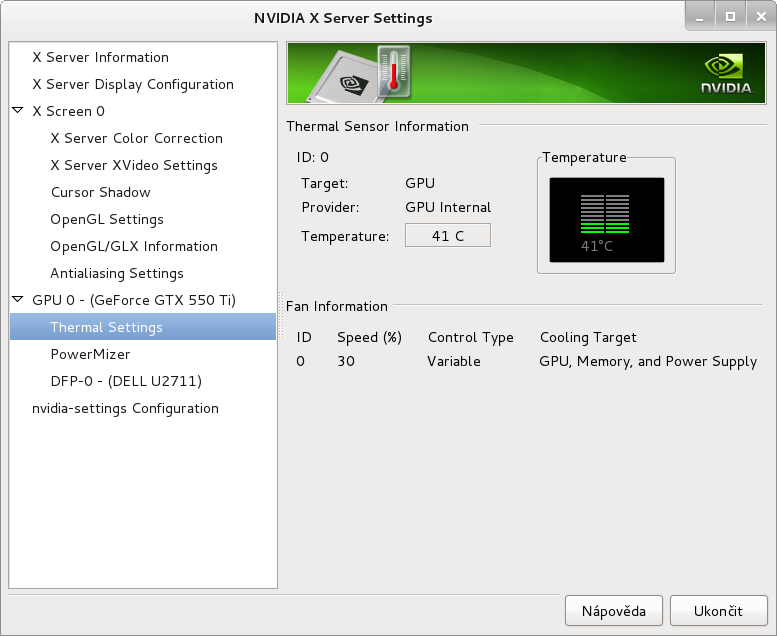
Task: Click the pane divider handle
Action: click(281, 315)
